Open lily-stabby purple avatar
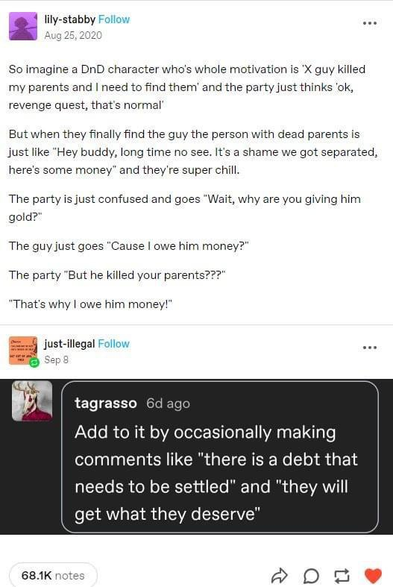The image size is (393, 587). click(23, 26)
